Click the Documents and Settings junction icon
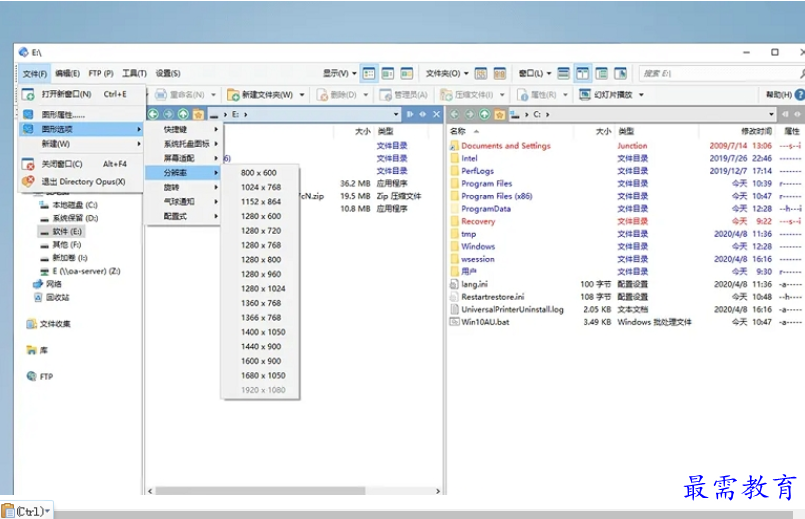 454,146
